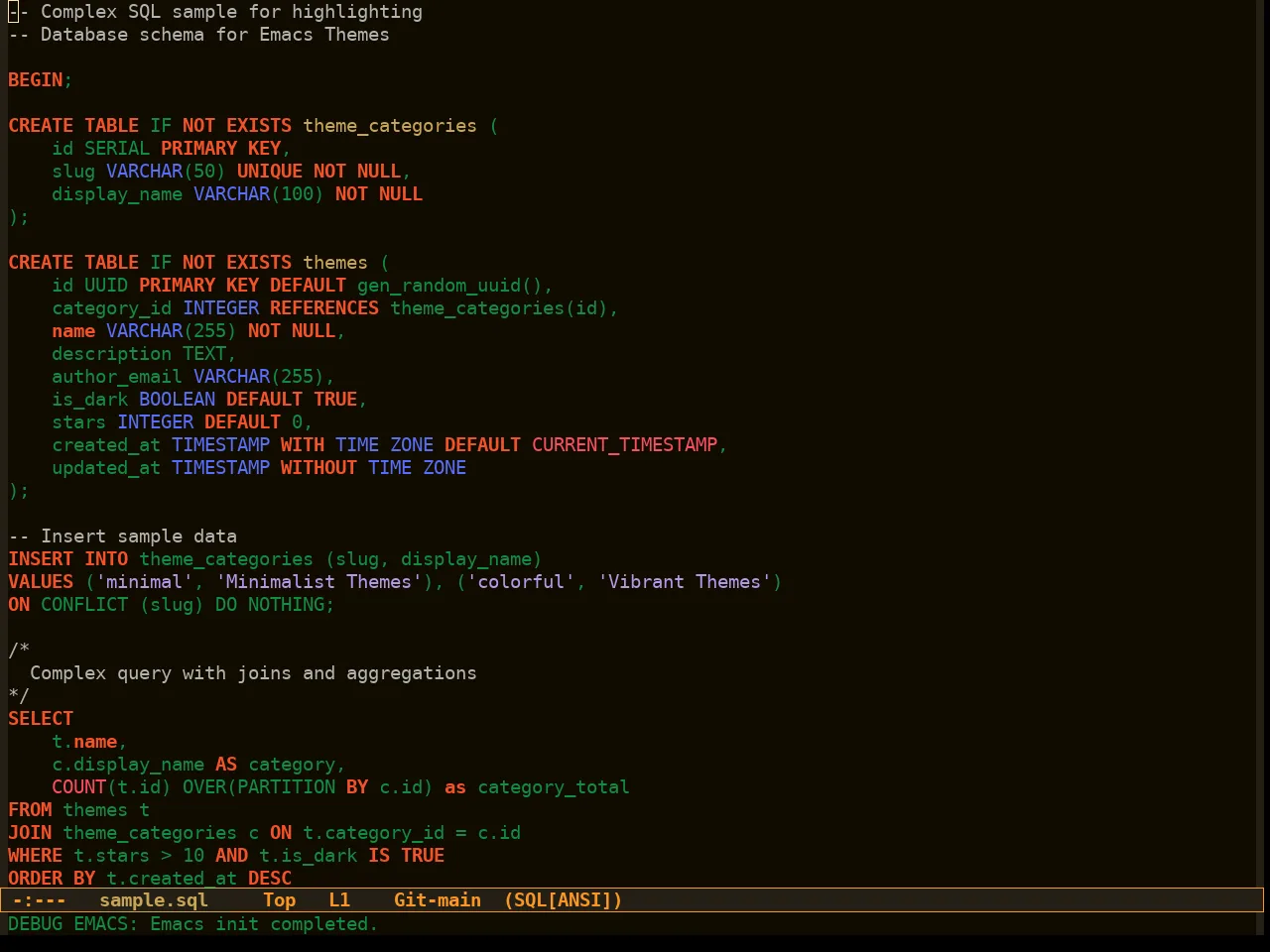Viewport: 1270px width, 952px height.
Task: Click the BEGIN keyword
Action: (x=36, y=80)
